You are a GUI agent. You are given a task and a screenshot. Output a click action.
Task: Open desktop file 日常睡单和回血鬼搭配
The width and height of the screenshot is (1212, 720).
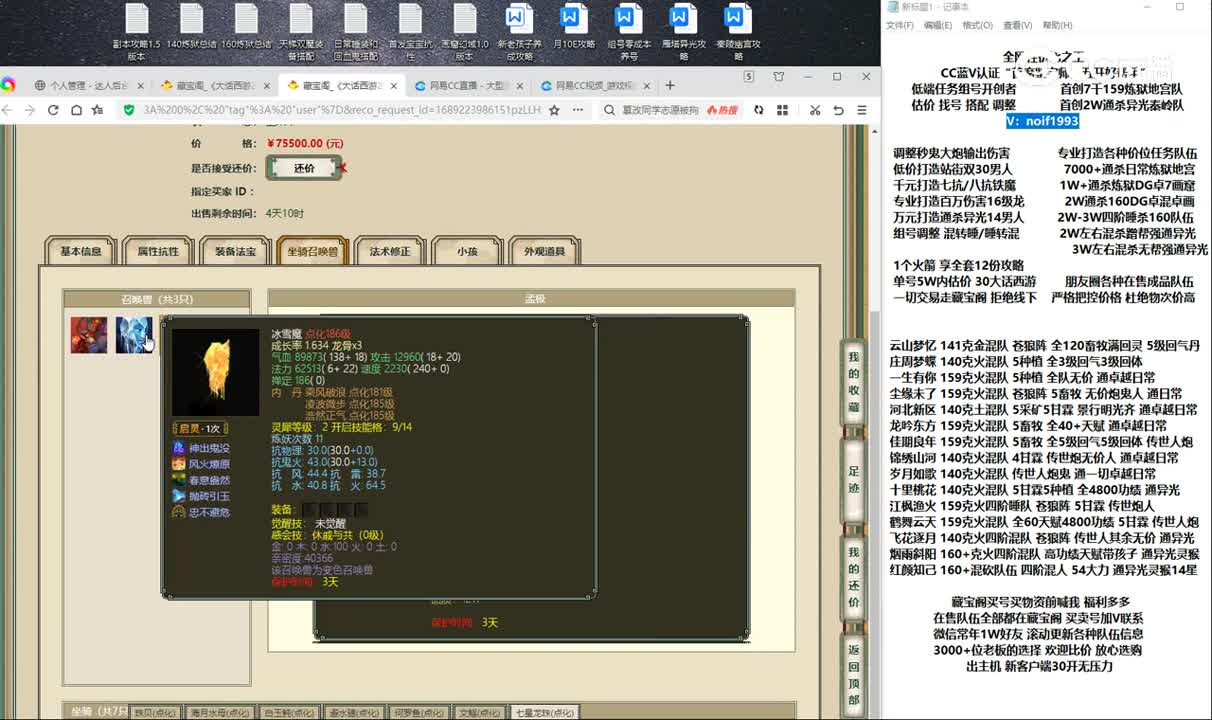point(355,31)
